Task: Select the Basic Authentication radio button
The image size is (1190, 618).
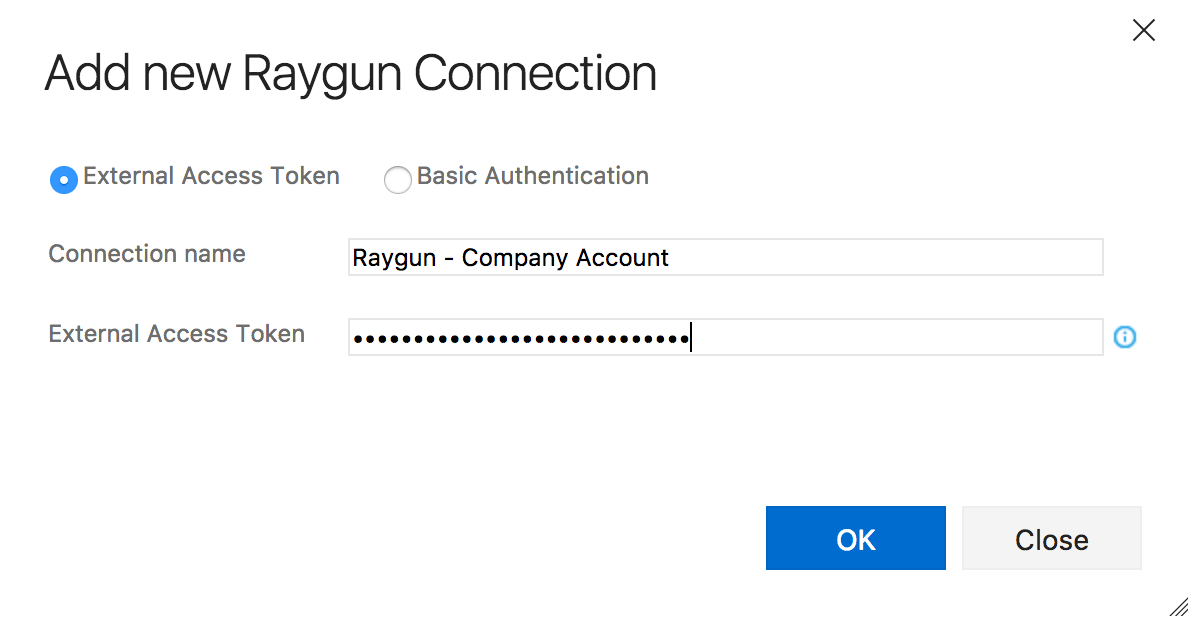Action: click(398, 180)
